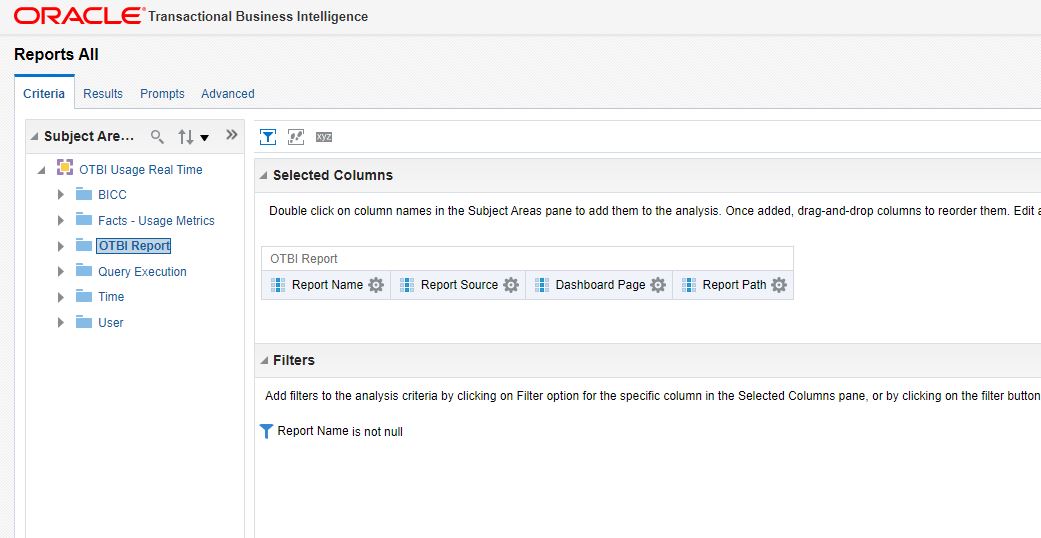Click the Reports All analysis title

point(56,54)
